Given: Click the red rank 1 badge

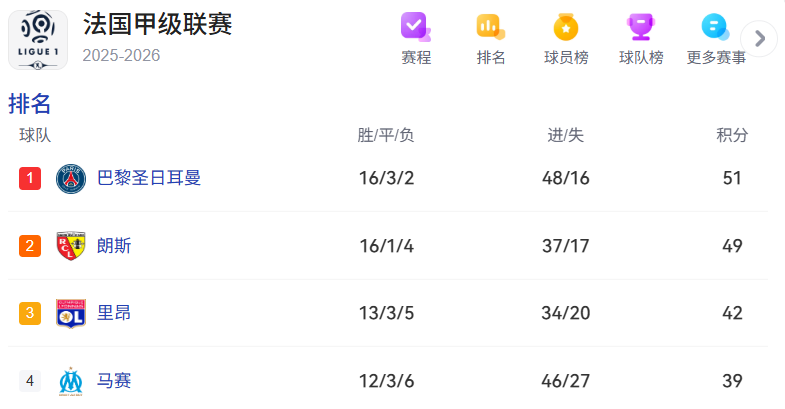Looking at the screenshot, I should 30,179.
